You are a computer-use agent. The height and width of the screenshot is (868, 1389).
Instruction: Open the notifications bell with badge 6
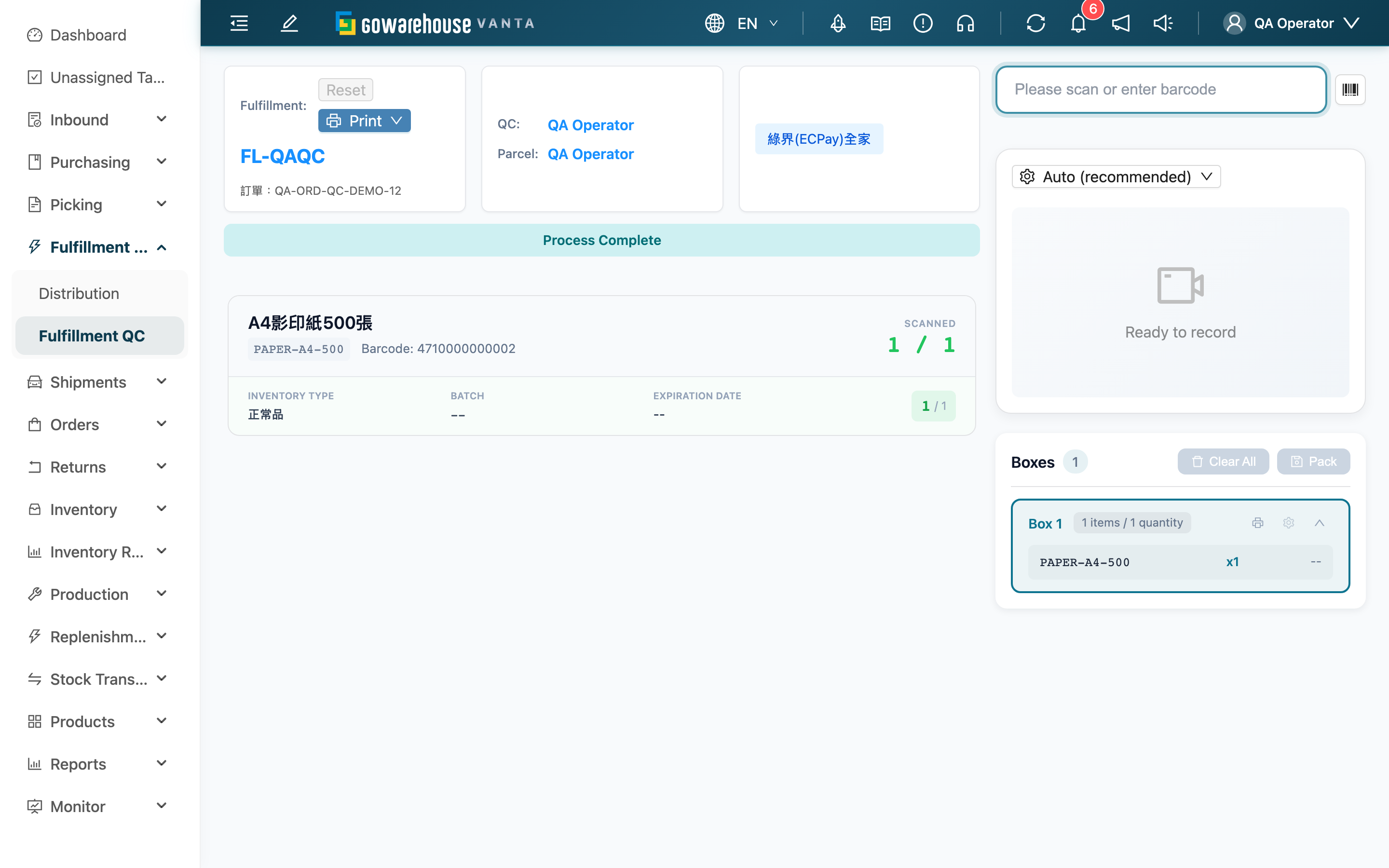pos(1078,24)
